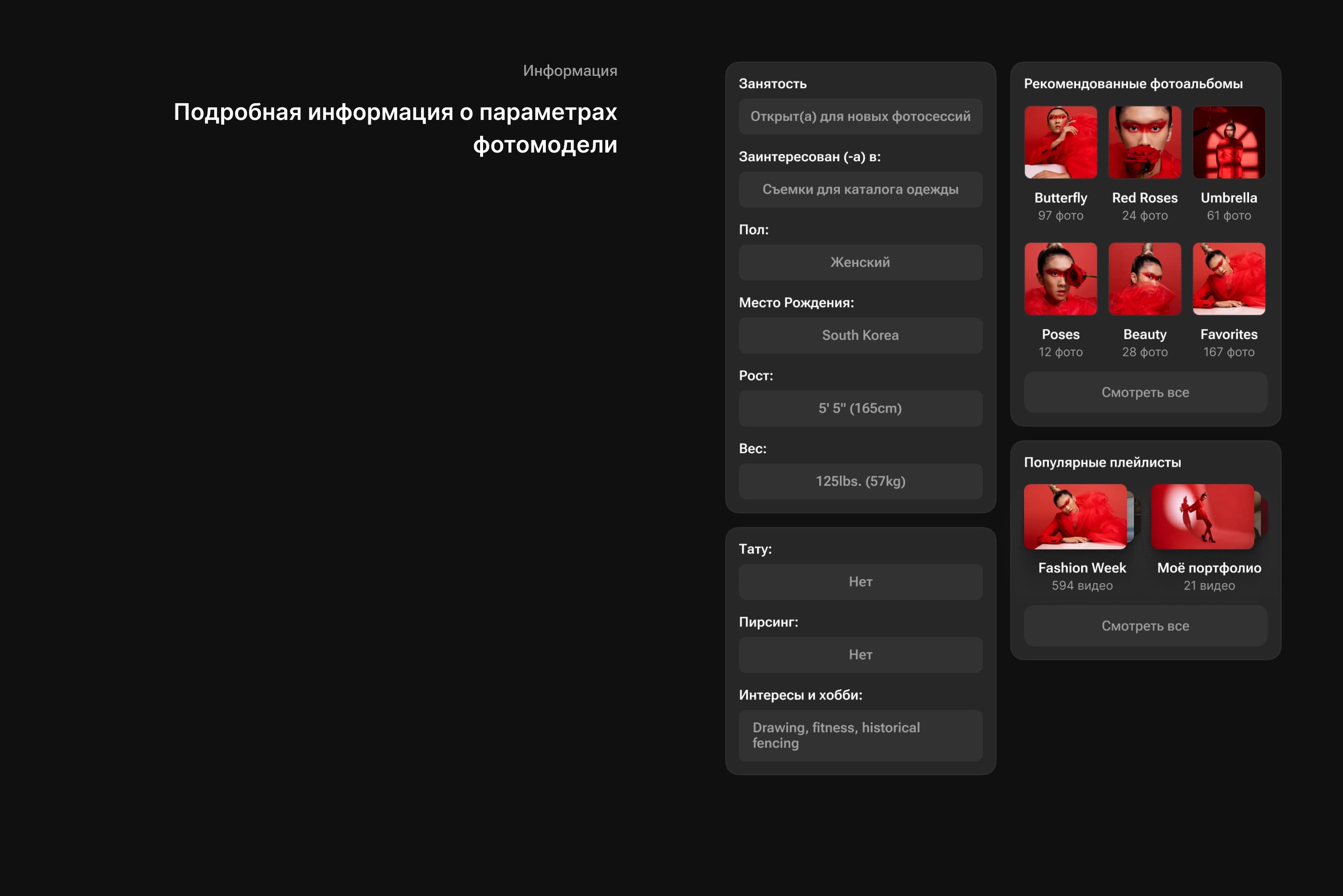Viewport: 1343px width, 896px height.
Task: Click the Занятость label
Action: 772,84
